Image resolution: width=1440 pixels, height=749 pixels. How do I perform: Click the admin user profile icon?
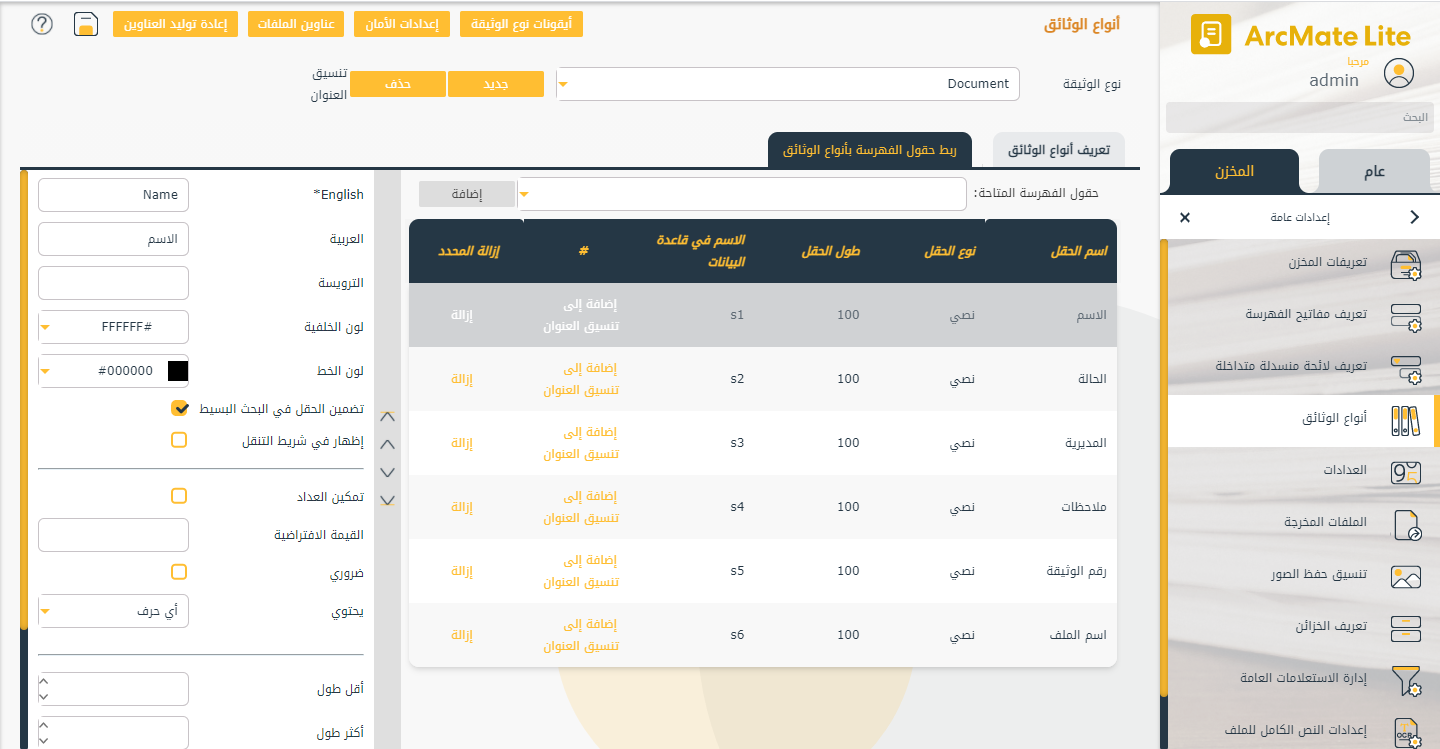pos(1398,73)
